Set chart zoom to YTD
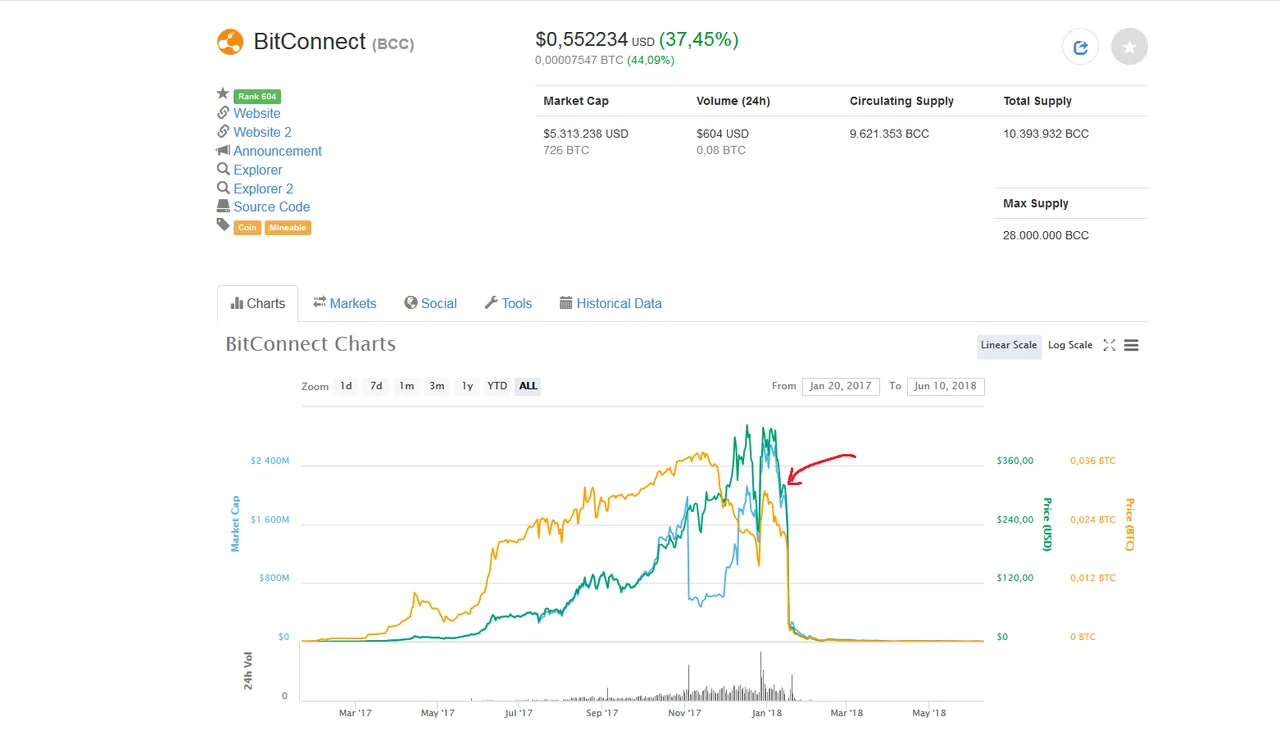1280x740 pixels. 497,386
